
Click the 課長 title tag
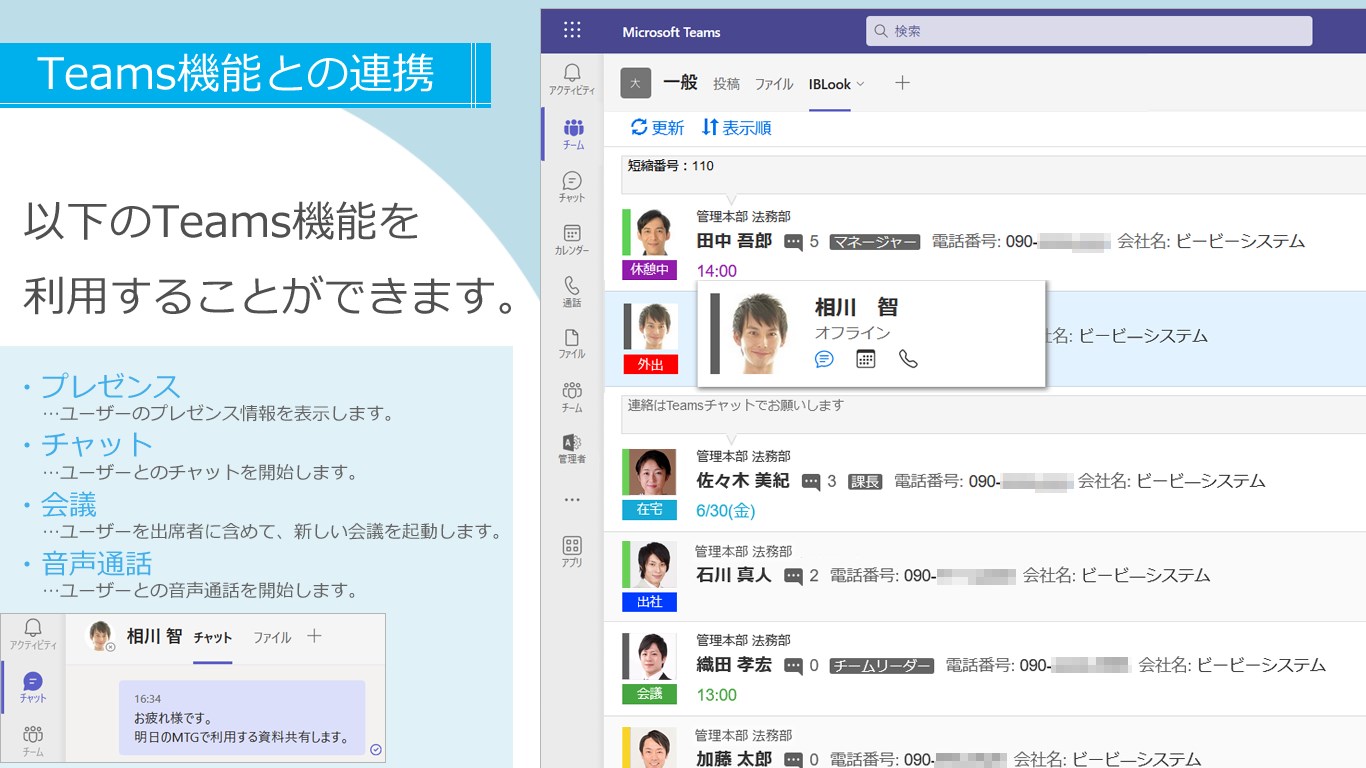[x=865, y=482]
